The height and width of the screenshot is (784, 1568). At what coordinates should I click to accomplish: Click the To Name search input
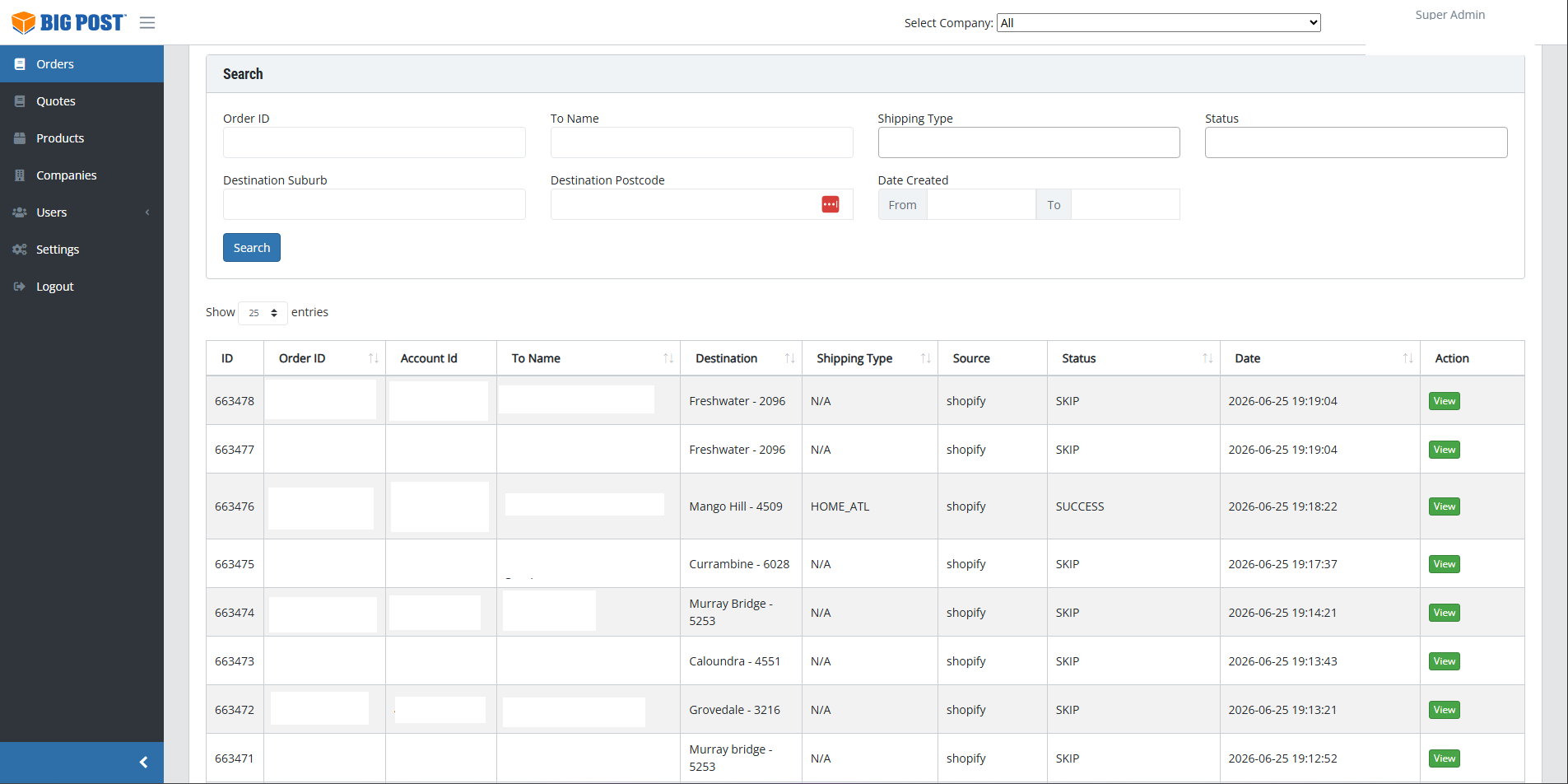coord(701,142)
